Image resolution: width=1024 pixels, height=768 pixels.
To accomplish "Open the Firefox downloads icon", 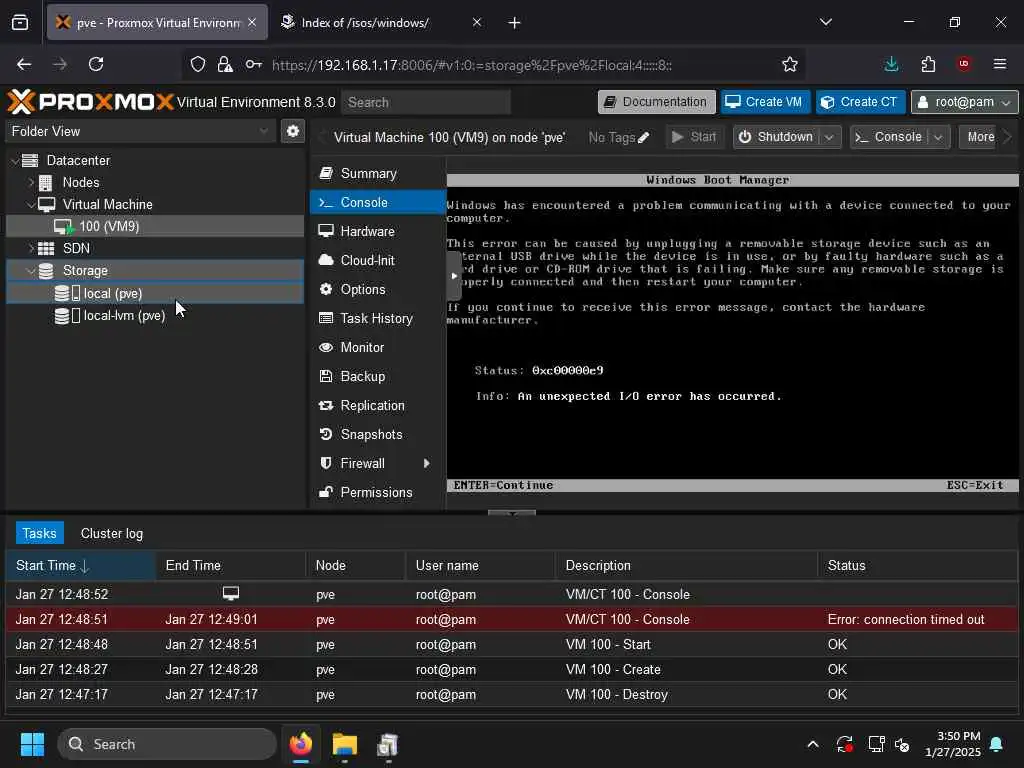I will [x=891, y=64].
